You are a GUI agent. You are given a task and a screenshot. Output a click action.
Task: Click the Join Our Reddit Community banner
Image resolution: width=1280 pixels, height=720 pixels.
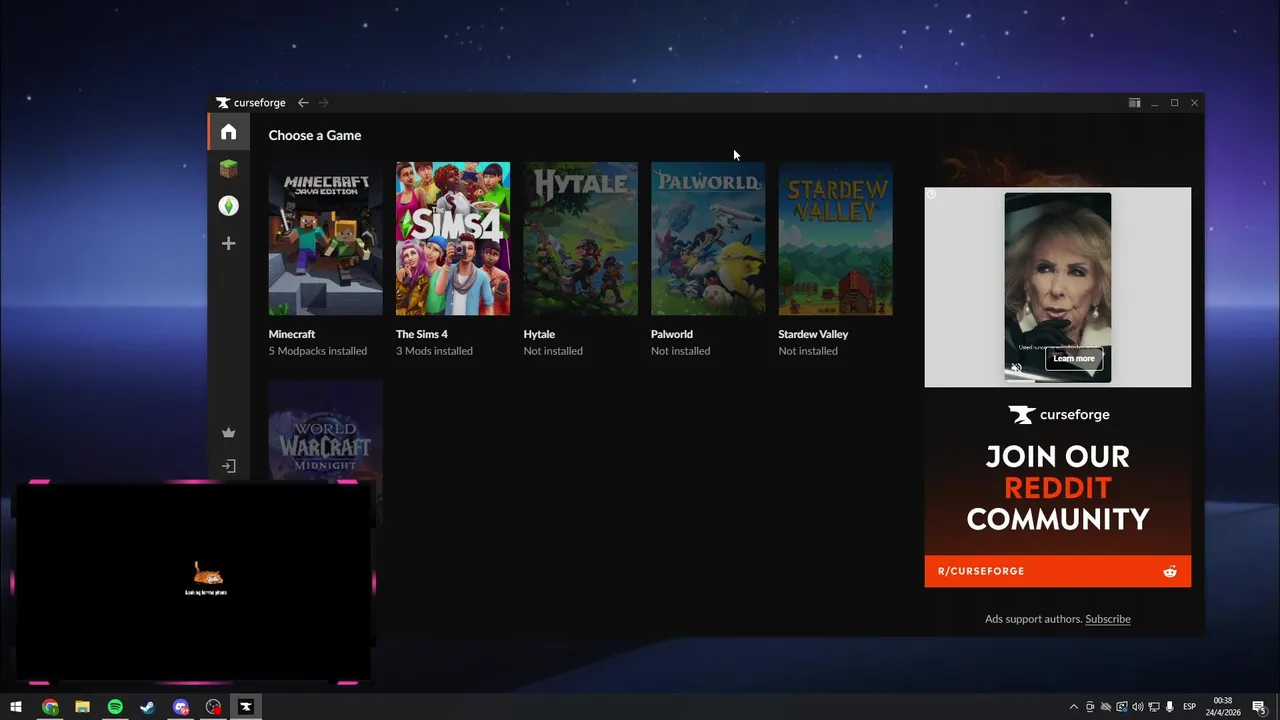click(1058, 488)
